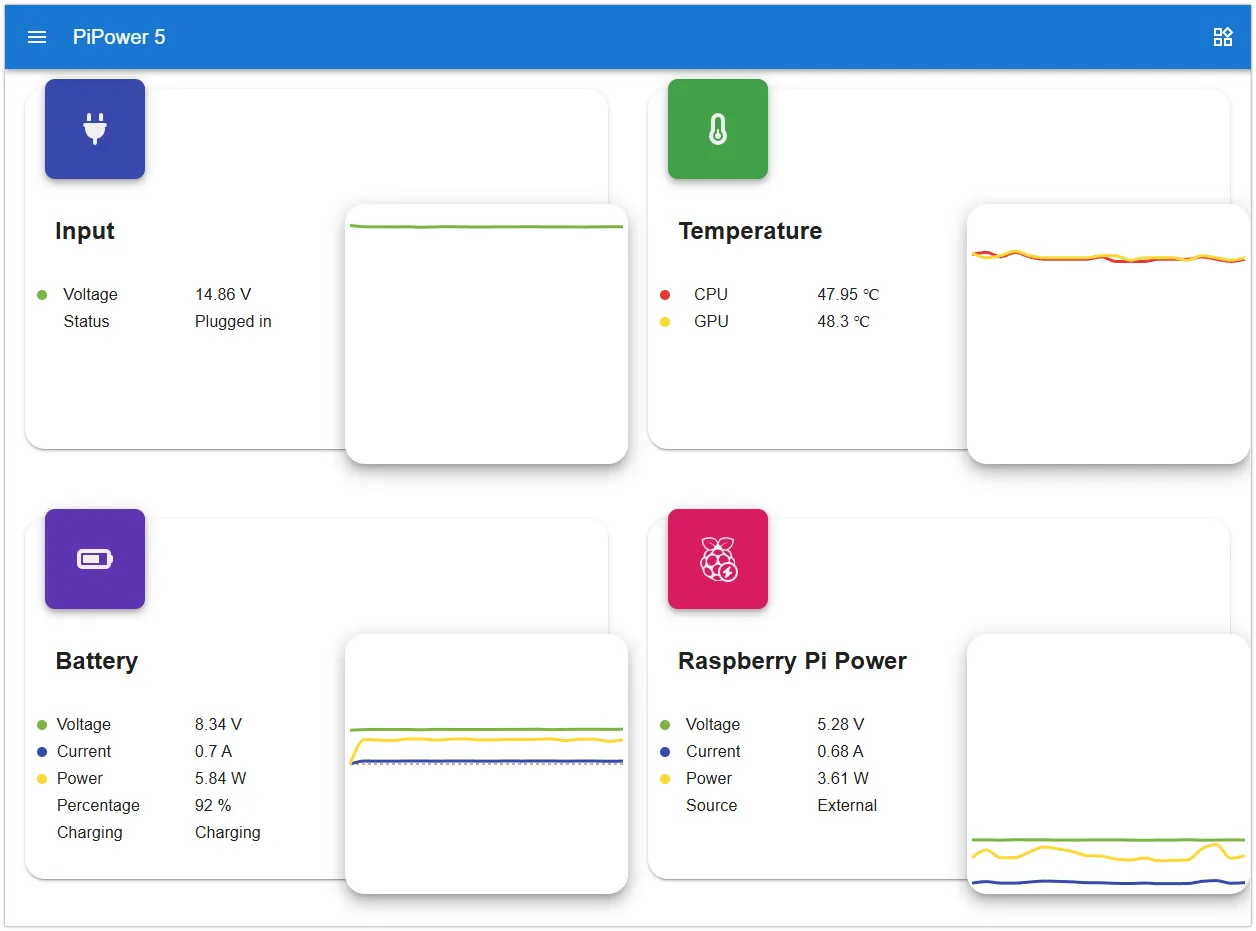Click the Status label in Input card
The height and width of the screenshot is (931, 1256).
[x=86, y=322]
